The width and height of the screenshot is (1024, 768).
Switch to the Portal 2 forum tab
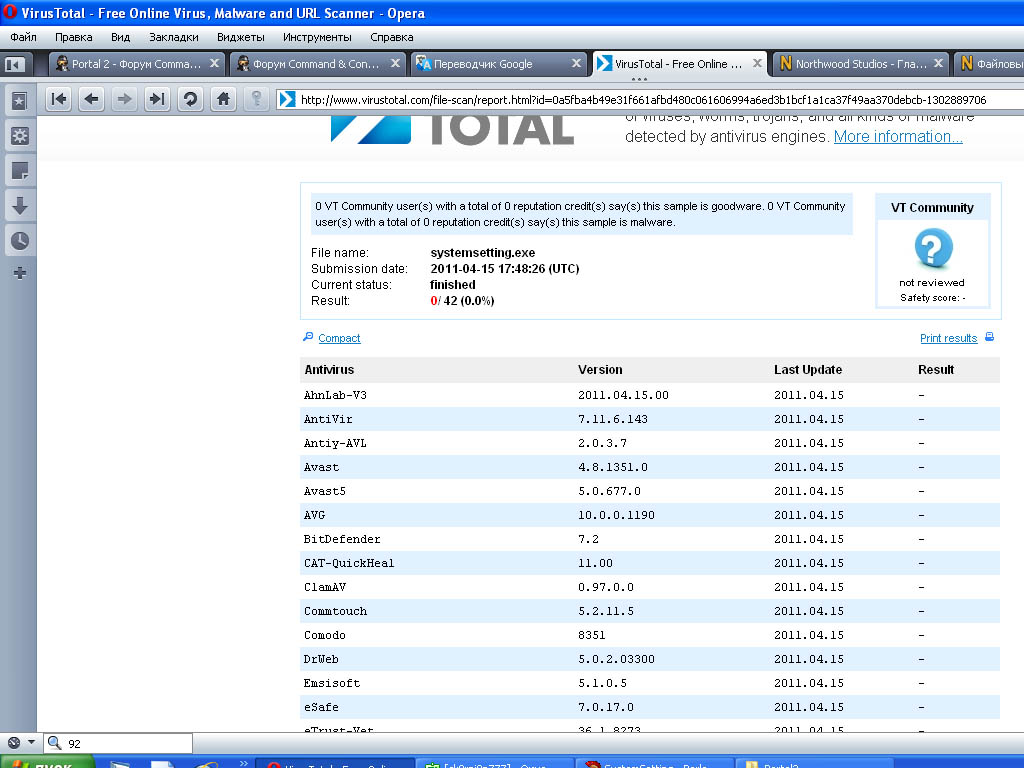click(x=136, y=64)
